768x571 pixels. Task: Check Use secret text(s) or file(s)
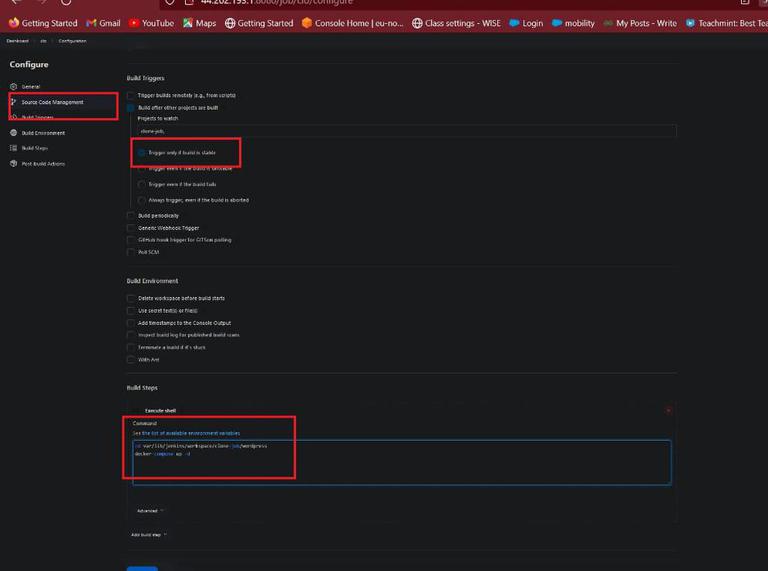(130, 311)
